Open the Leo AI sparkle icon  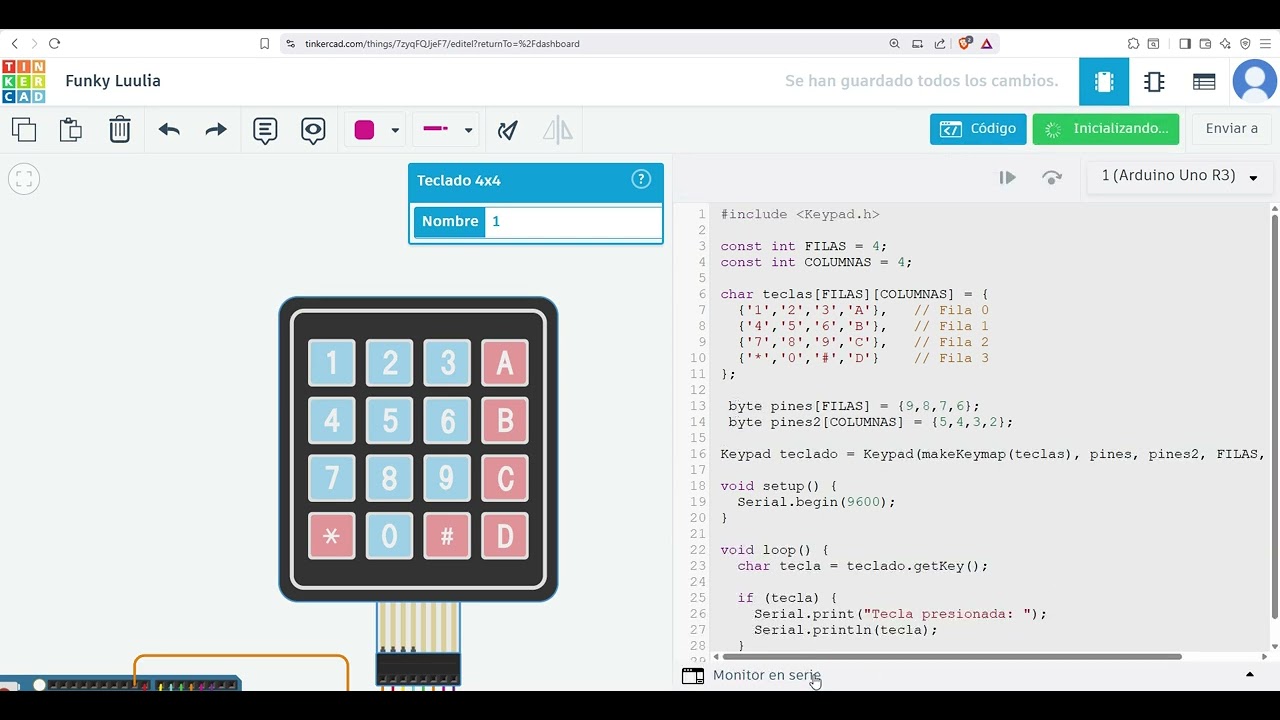pos(1225,44)
